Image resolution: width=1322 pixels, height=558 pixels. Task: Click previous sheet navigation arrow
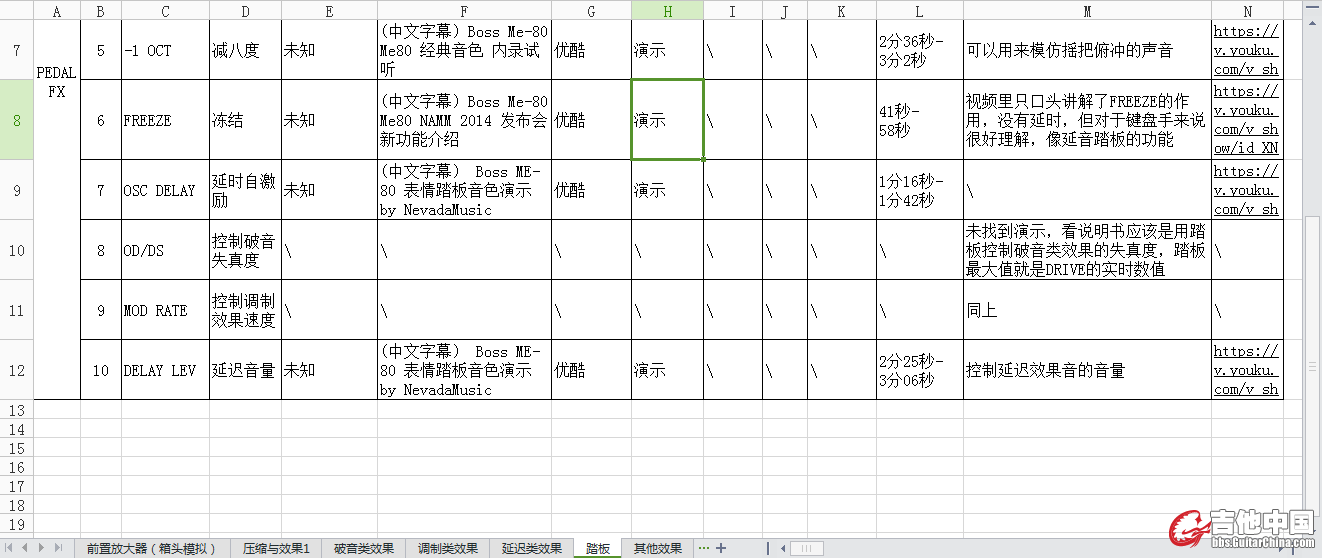pos(27,548)
